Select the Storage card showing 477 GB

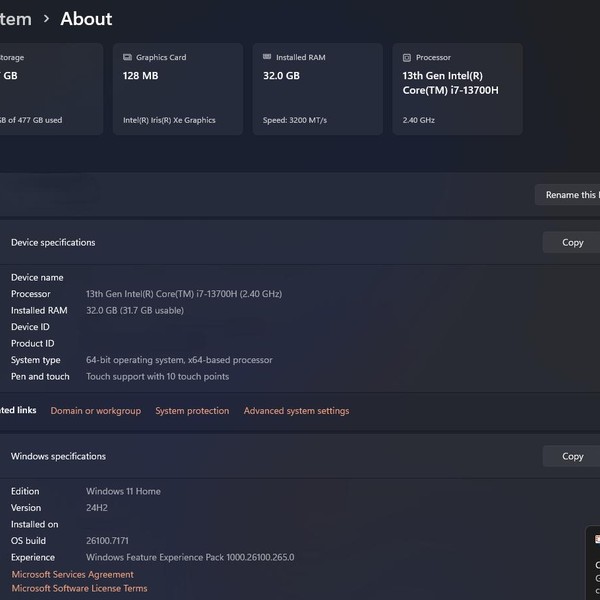[50, 88]
